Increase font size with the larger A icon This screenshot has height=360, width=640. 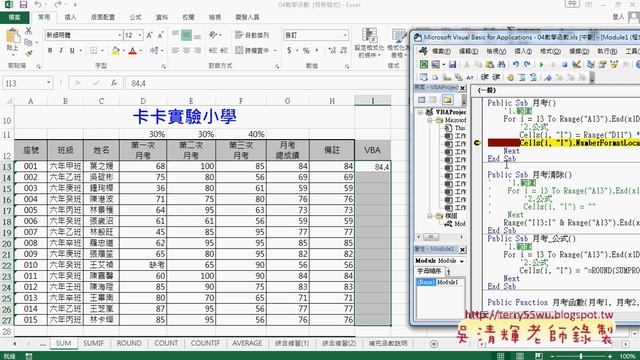tap(149, 35)
